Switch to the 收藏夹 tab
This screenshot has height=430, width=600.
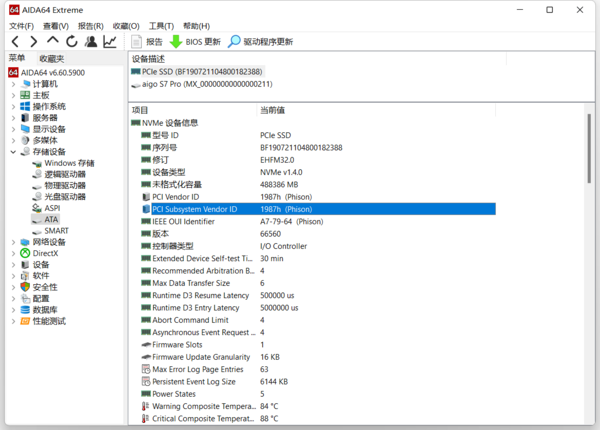pyautogui.click(x=52, y=59)
